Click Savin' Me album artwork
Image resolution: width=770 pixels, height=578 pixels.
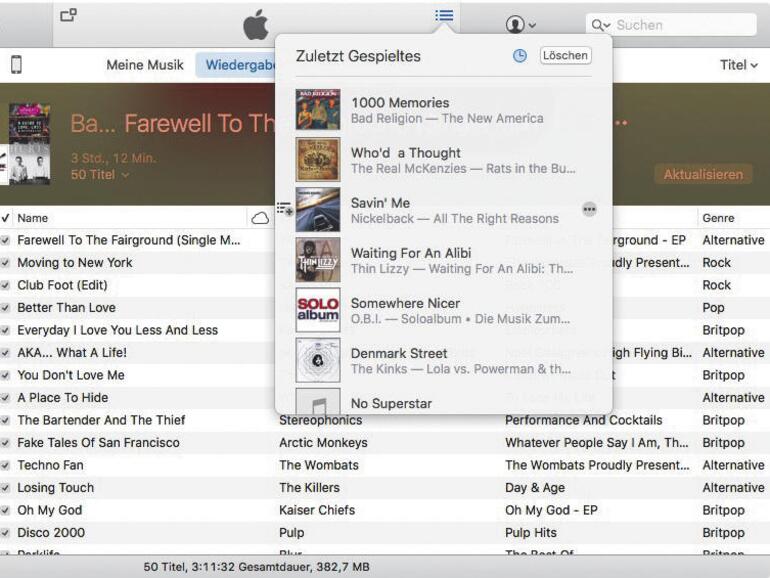pyautogui.click(x=318, y=210)
